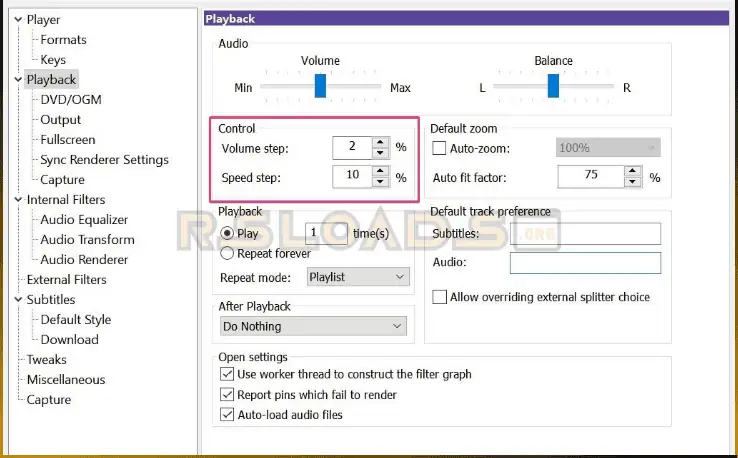The image size is (738, 458).
Task: Select Audio Equalizer in the tree
Action: (84, 220)
